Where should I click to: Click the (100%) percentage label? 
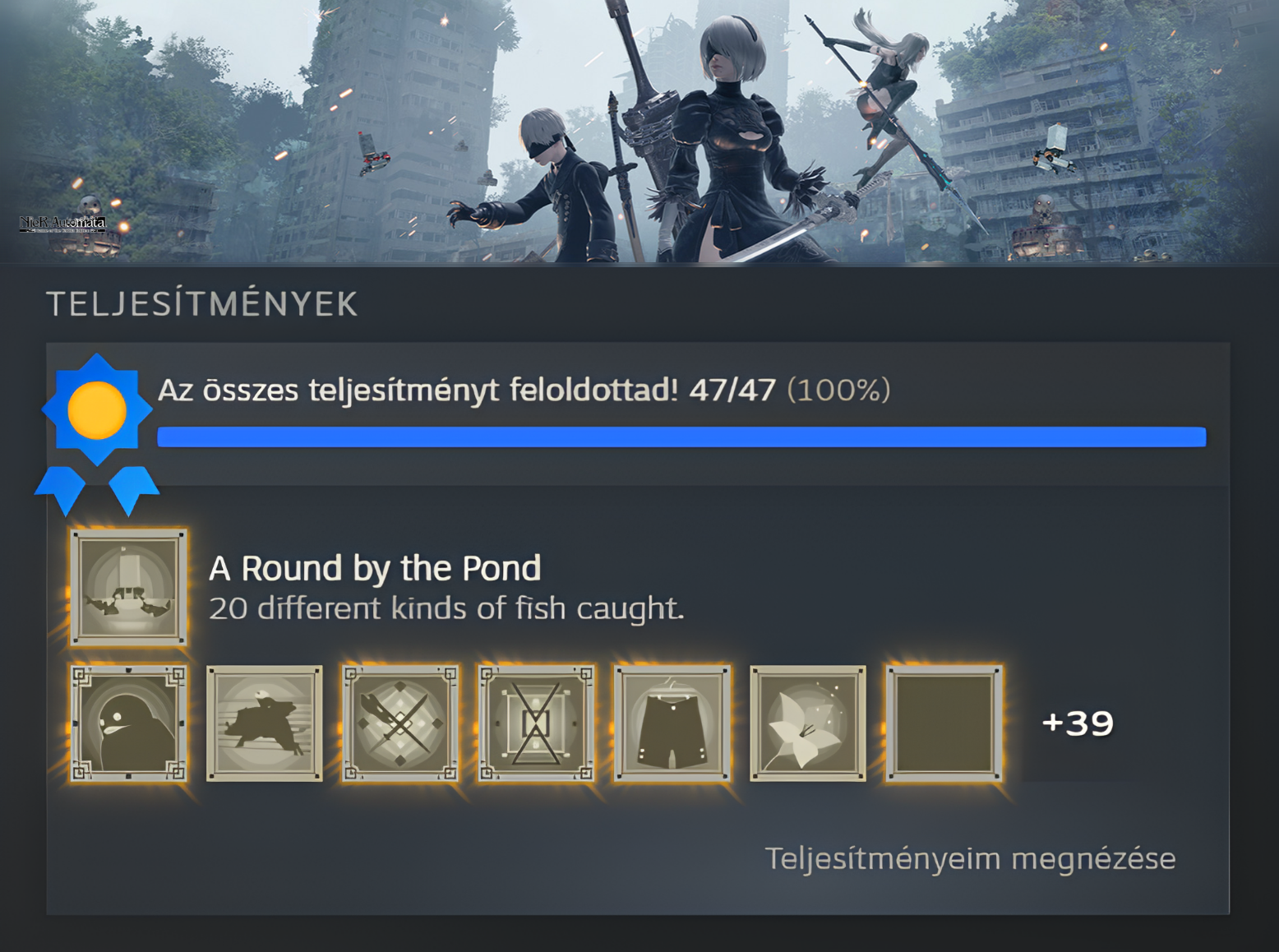coord(838,390)
